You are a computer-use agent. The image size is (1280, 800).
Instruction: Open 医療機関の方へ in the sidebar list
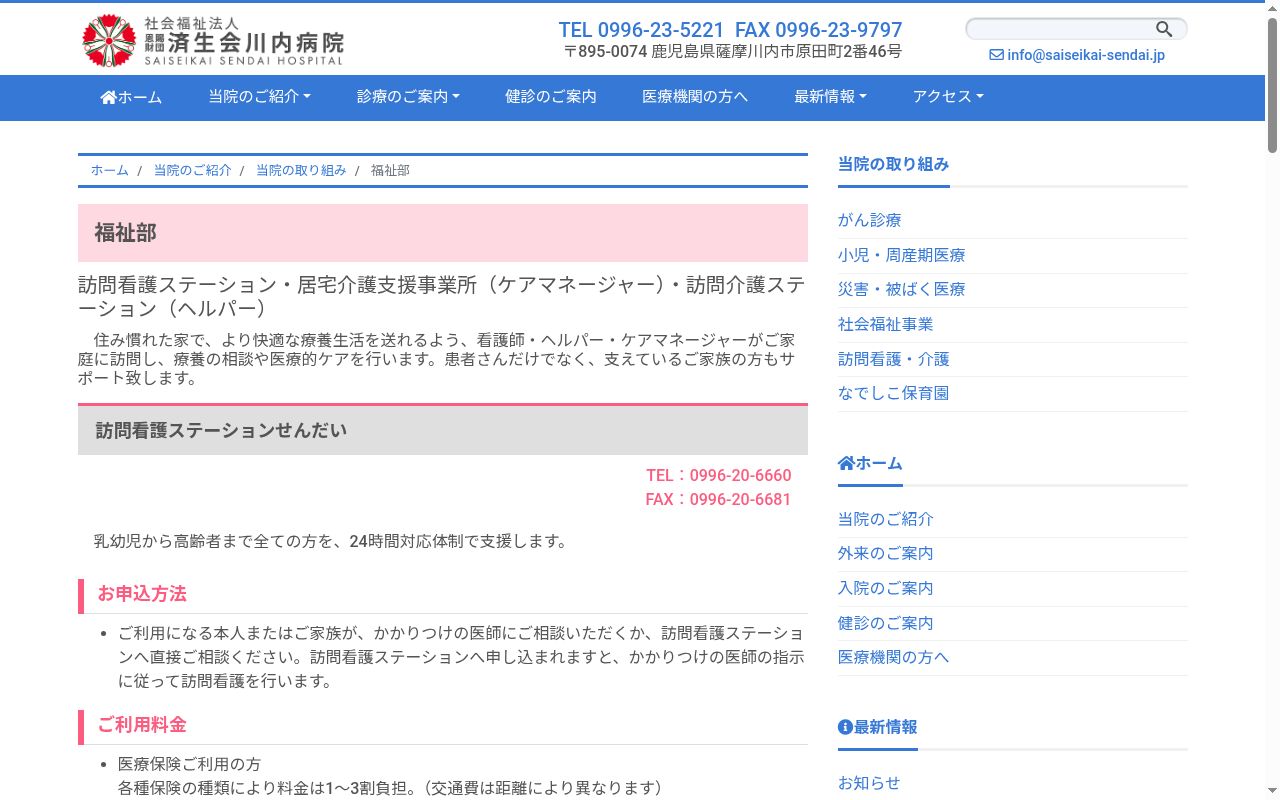tap(894, 657)
